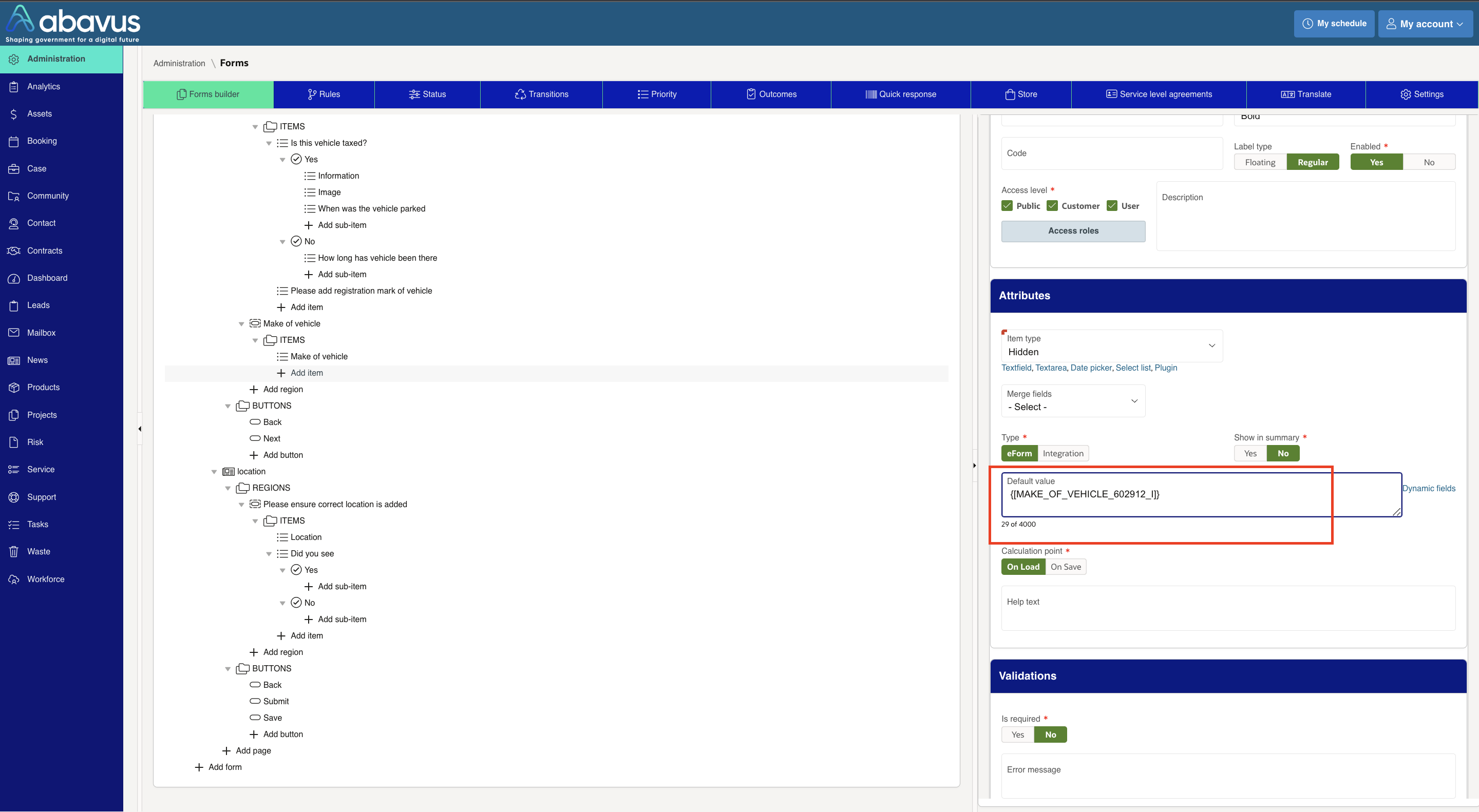1479x812 pixels.
Task: Open the Community icon in sidebar
Action: point(14,196)
